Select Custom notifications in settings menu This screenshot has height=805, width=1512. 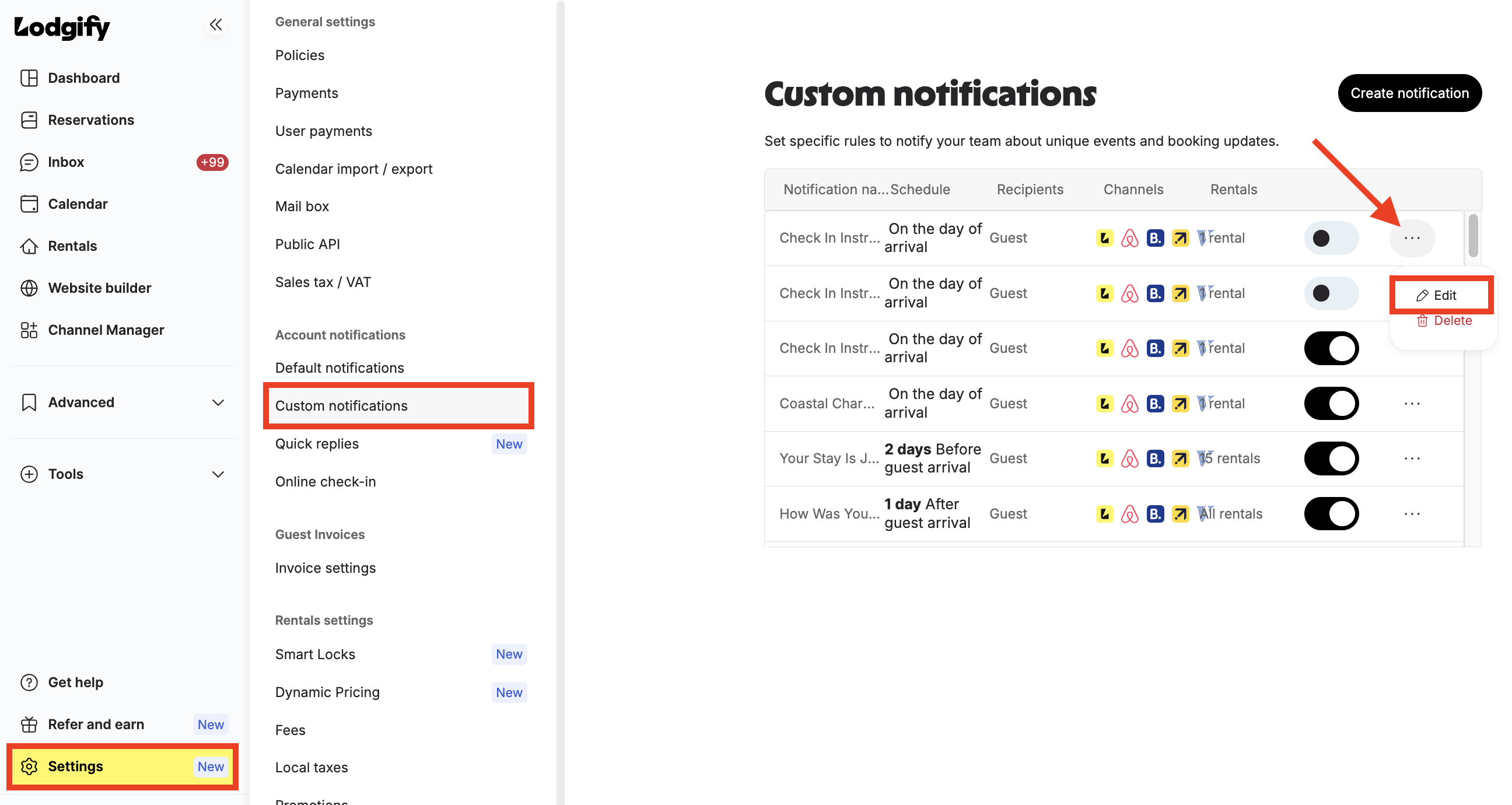398,406
